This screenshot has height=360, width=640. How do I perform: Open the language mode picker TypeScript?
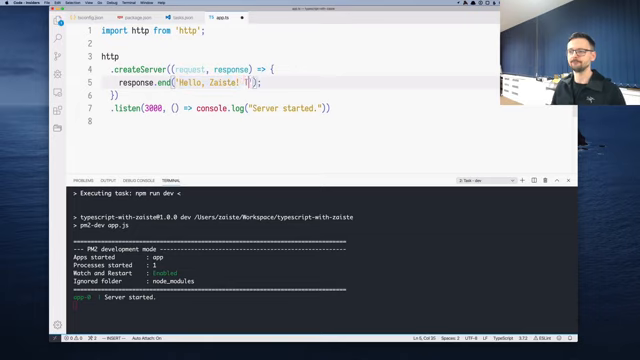[503, 338]
